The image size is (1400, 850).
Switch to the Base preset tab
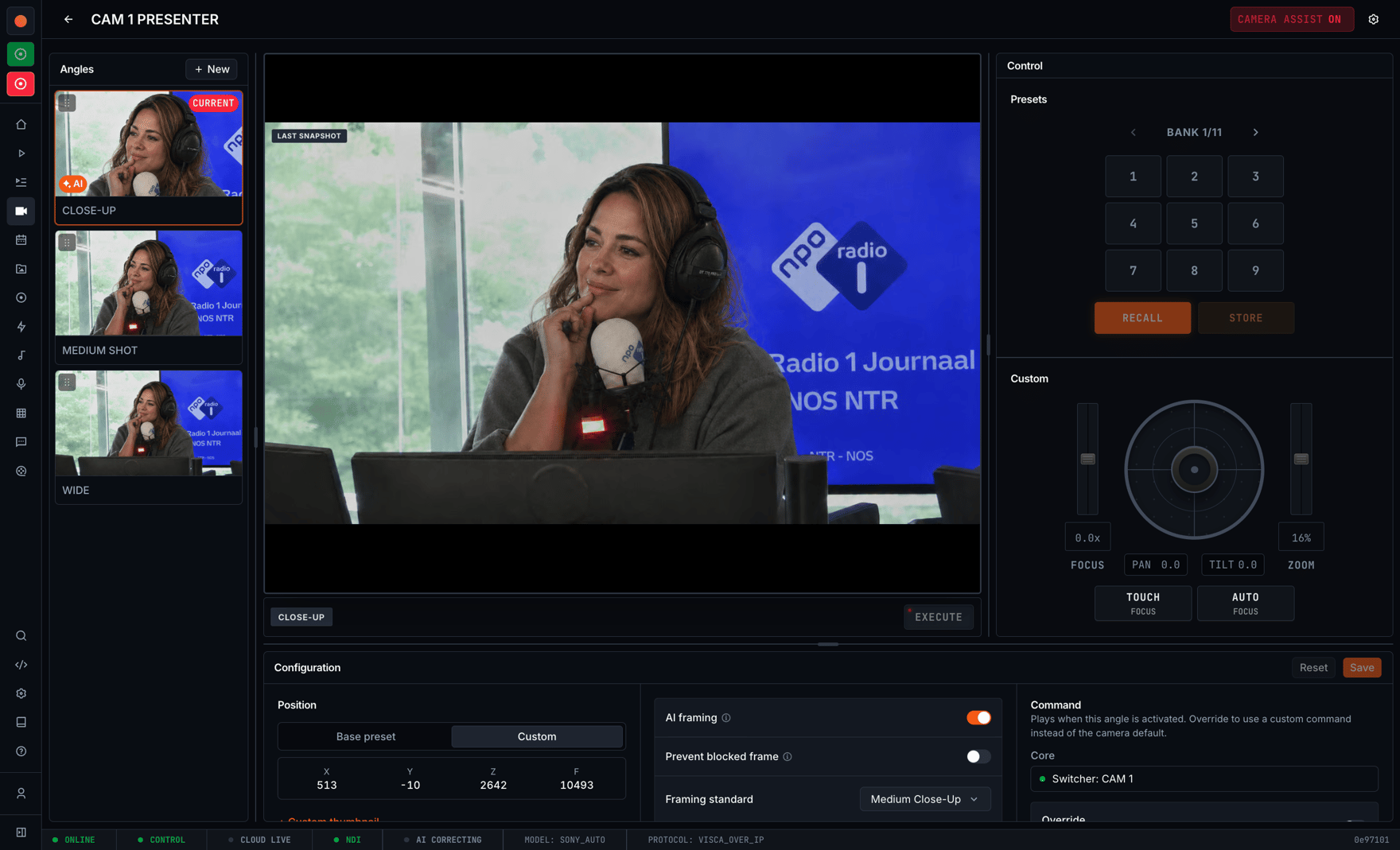pyautogui.click(x=366, y=737)
